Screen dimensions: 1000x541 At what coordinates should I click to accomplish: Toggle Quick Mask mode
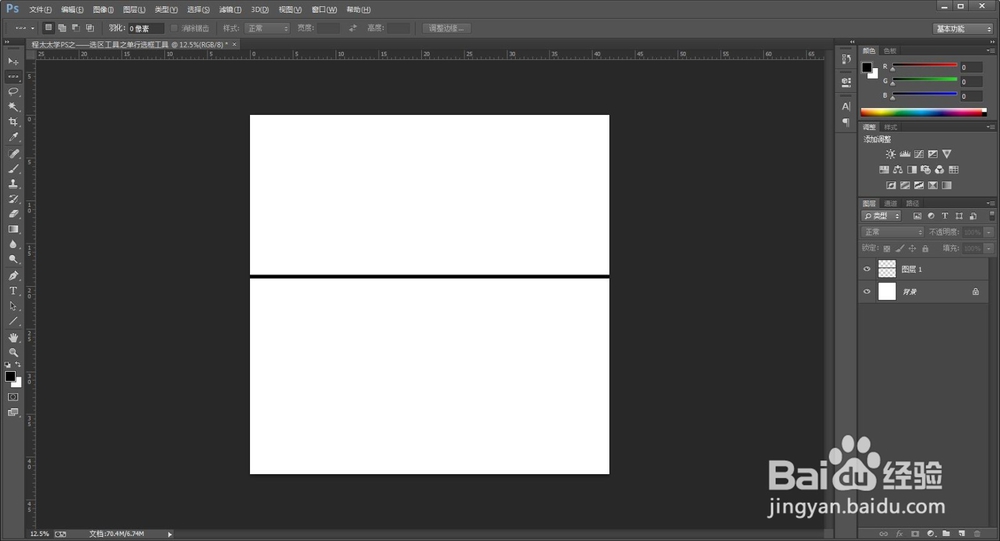click(13, 397)
